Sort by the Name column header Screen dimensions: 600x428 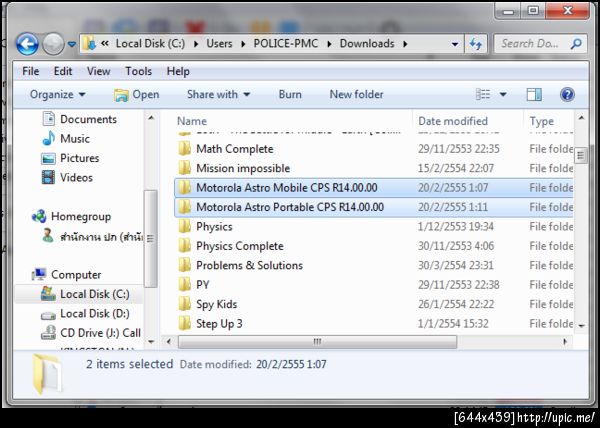point(192,121)
